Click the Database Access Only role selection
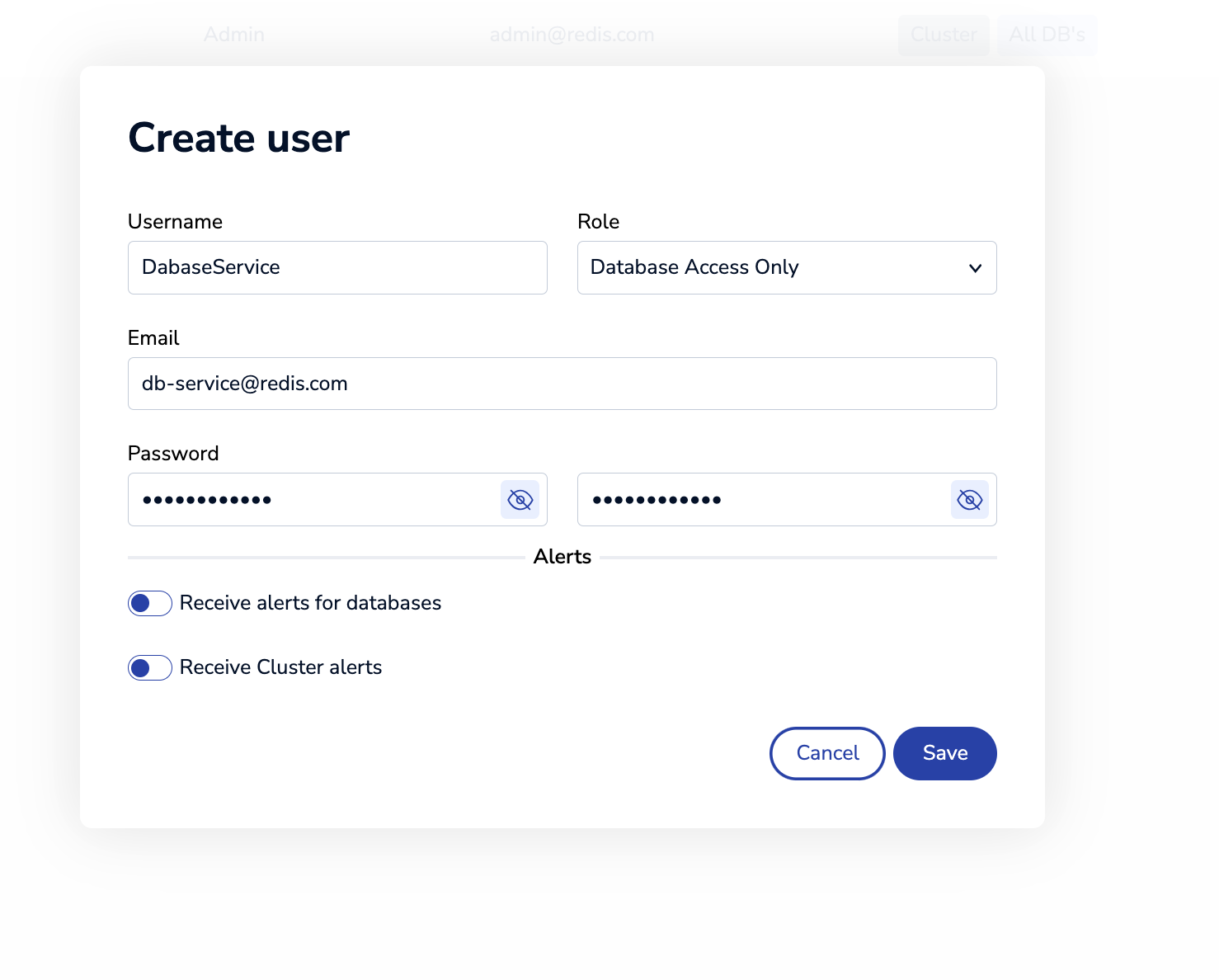 (694, 268)
